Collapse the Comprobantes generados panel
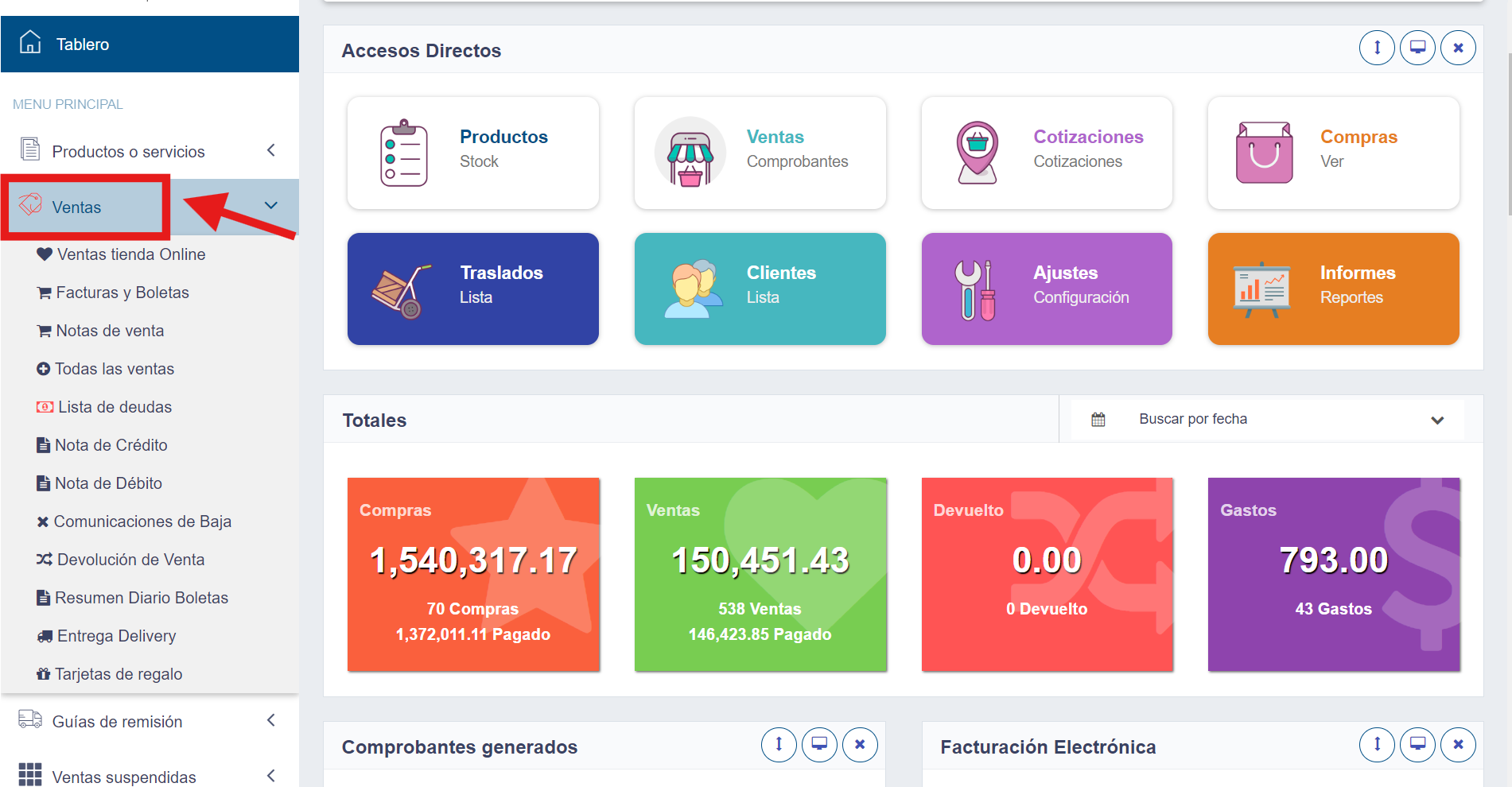1512x787 pixels. coord(779,745)
